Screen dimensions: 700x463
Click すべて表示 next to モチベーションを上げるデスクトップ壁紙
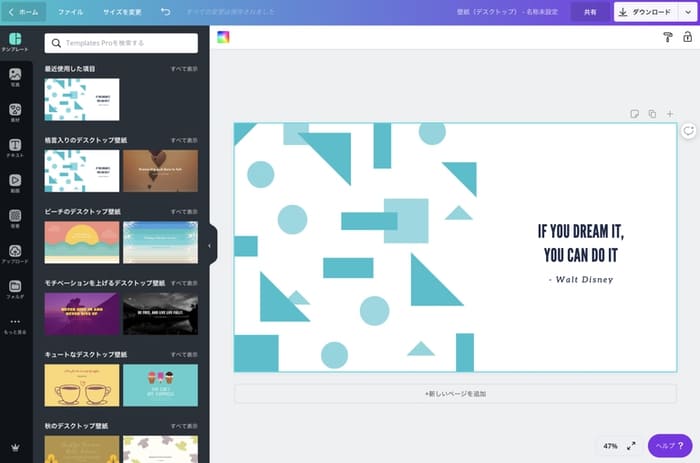pyautogui.click(x=184, y=283)
